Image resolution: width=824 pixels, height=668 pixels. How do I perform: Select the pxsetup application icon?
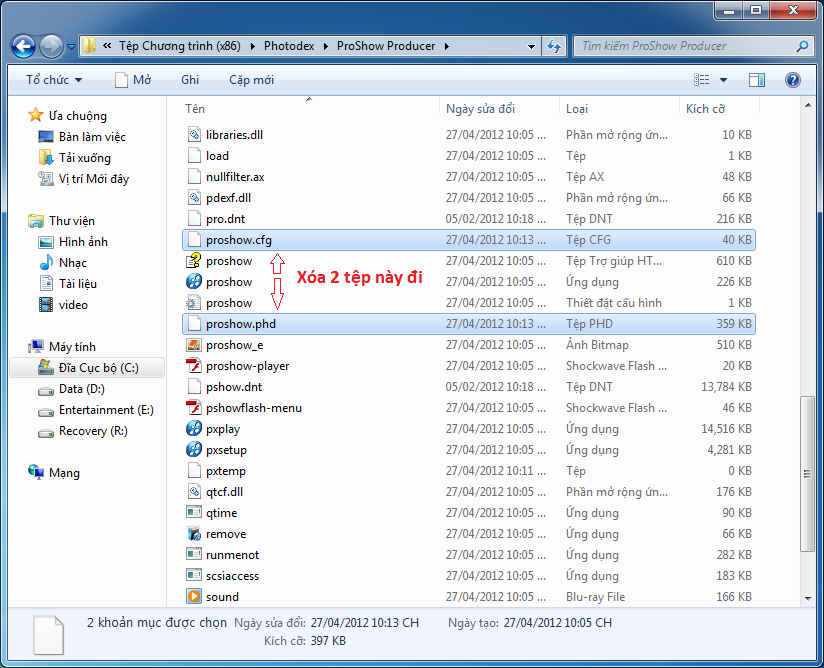click(194, 450)
